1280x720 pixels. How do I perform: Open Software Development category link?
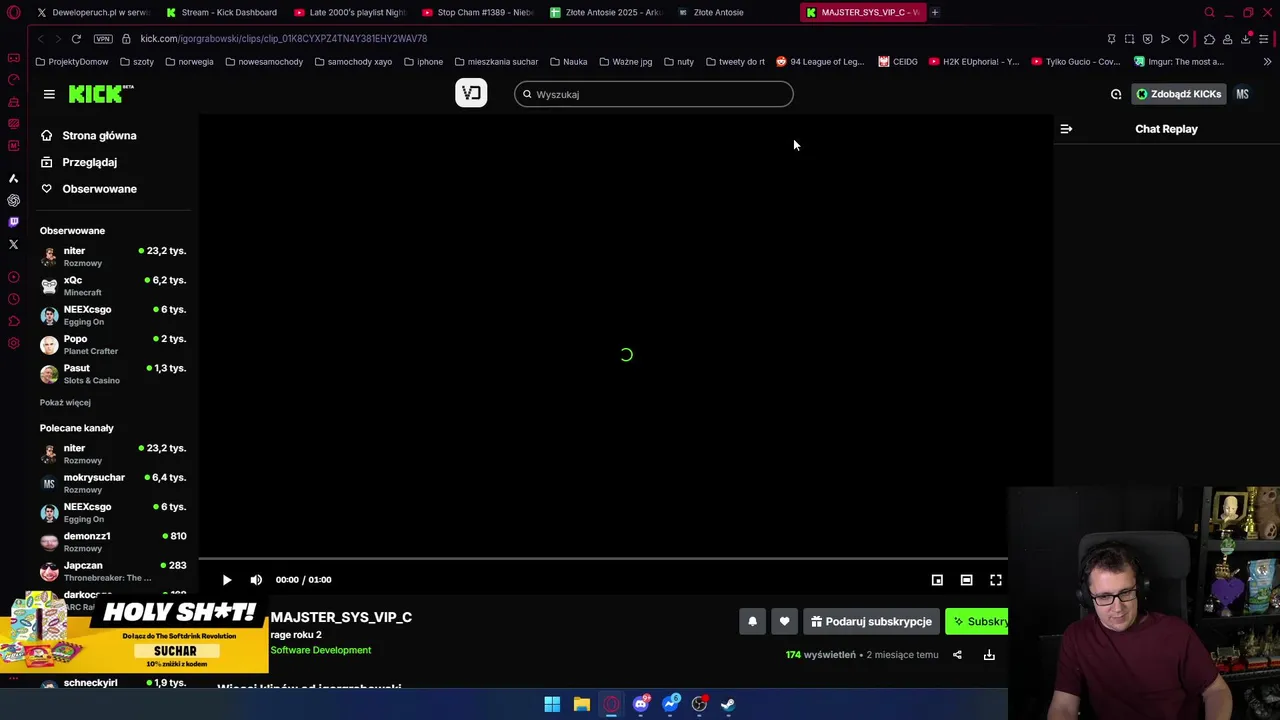tap(321, 650)
